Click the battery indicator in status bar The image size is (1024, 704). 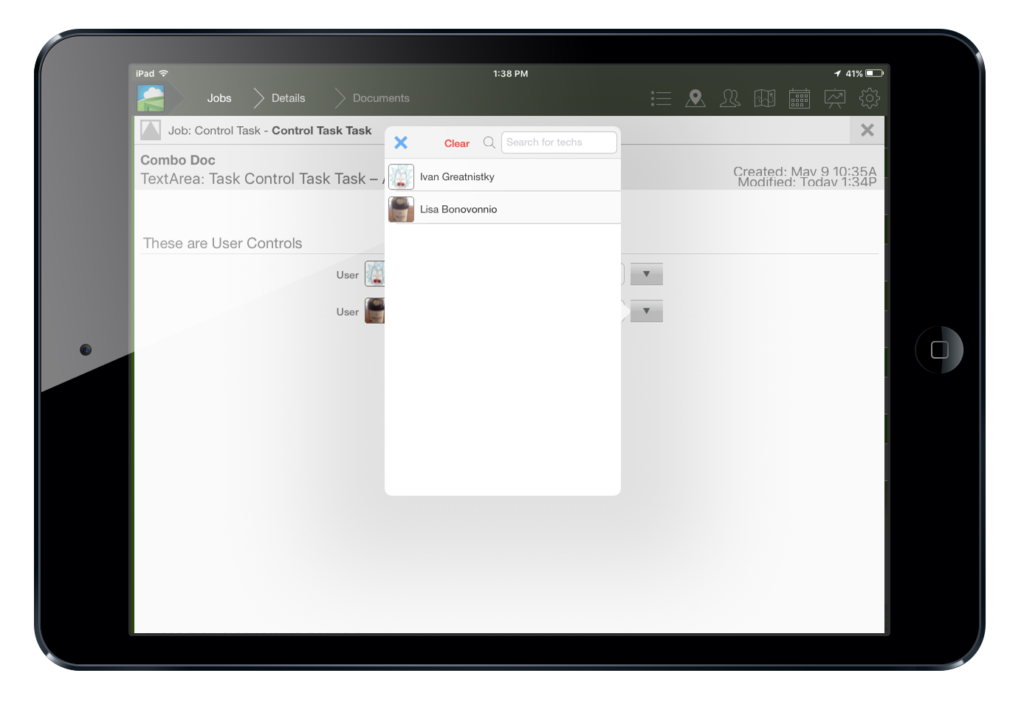pos(874,73)
